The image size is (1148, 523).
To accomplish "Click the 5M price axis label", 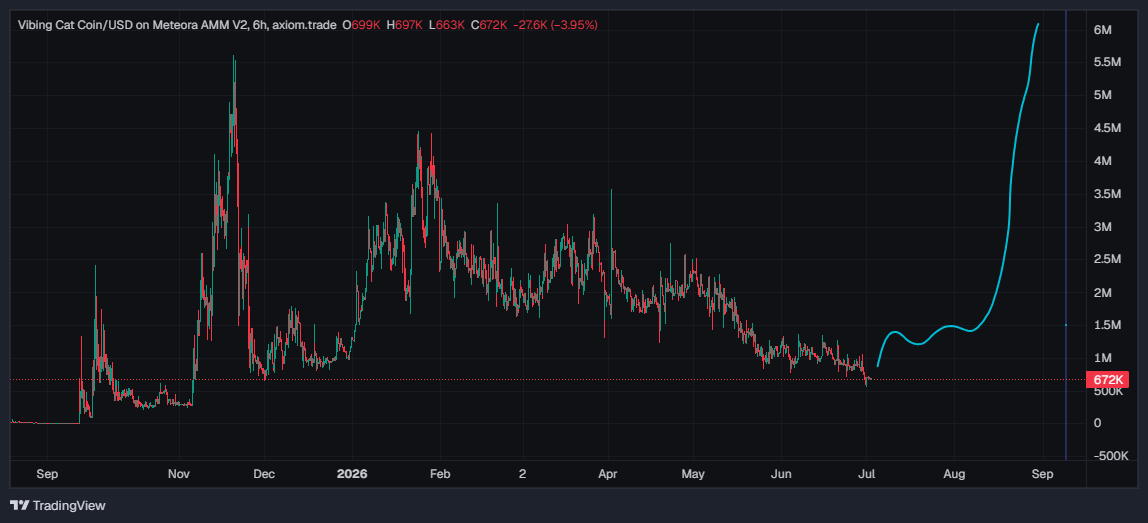I will tap(1103, 95).
